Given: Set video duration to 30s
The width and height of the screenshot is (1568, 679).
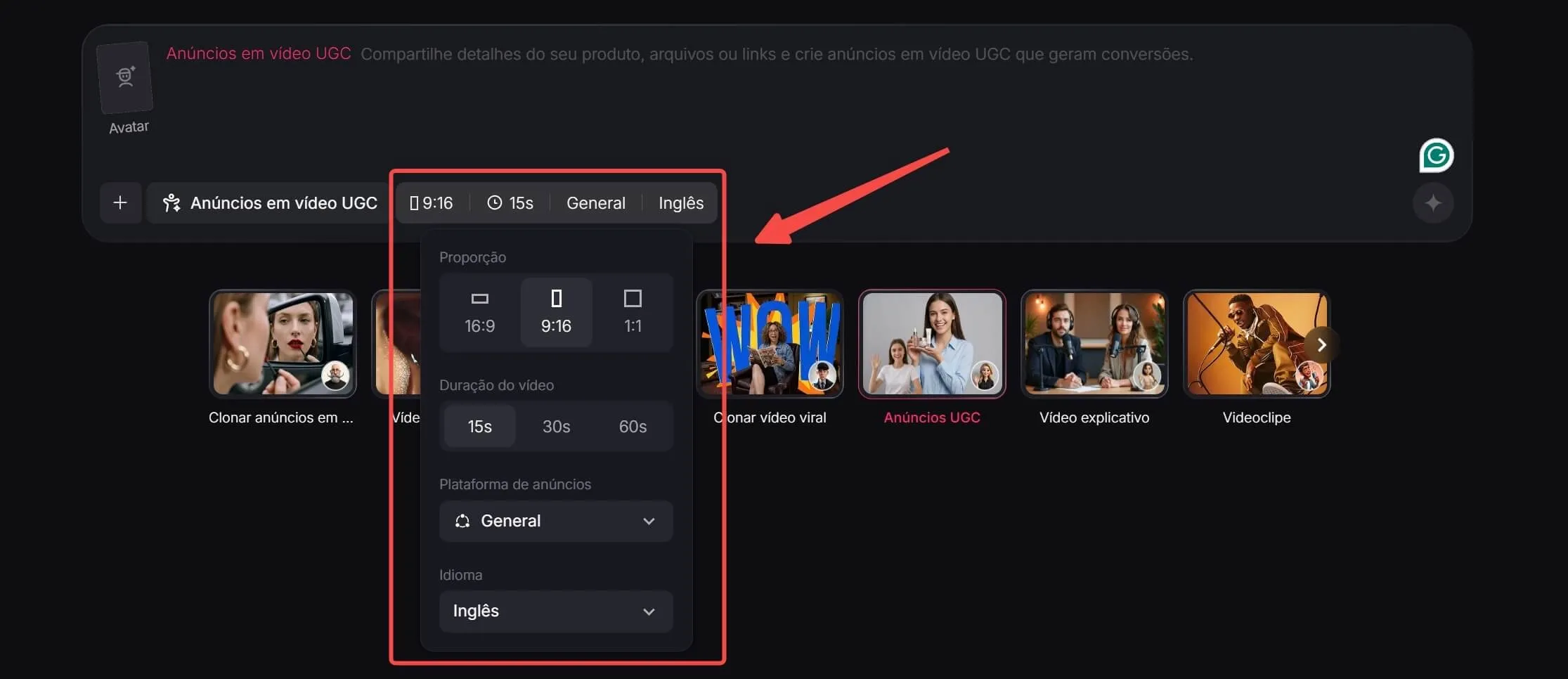Looking at the screenshot, I should (556, 426).
